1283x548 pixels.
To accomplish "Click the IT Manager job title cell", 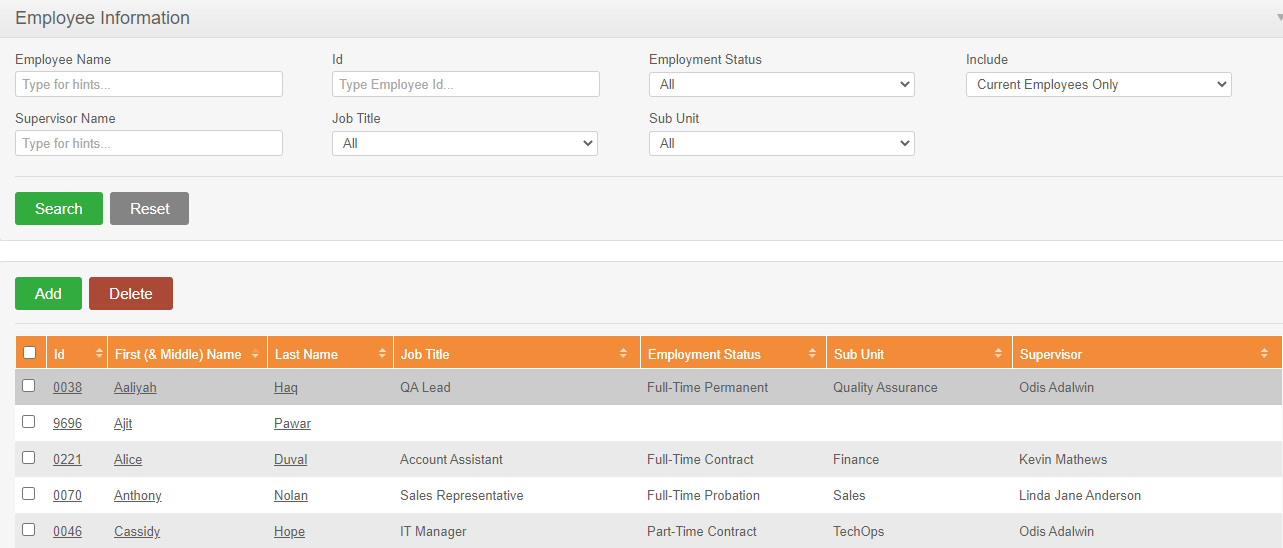I will tap(433, 532).
